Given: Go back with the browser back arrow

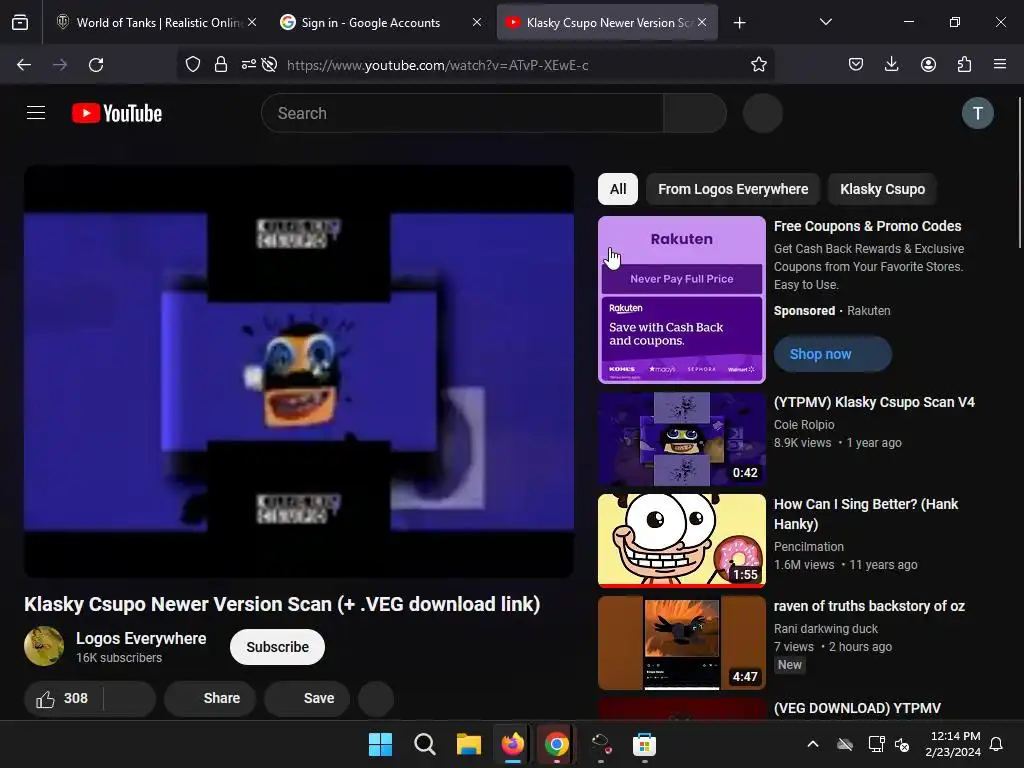Looking at the screenshot, I should tap(24, 65).
